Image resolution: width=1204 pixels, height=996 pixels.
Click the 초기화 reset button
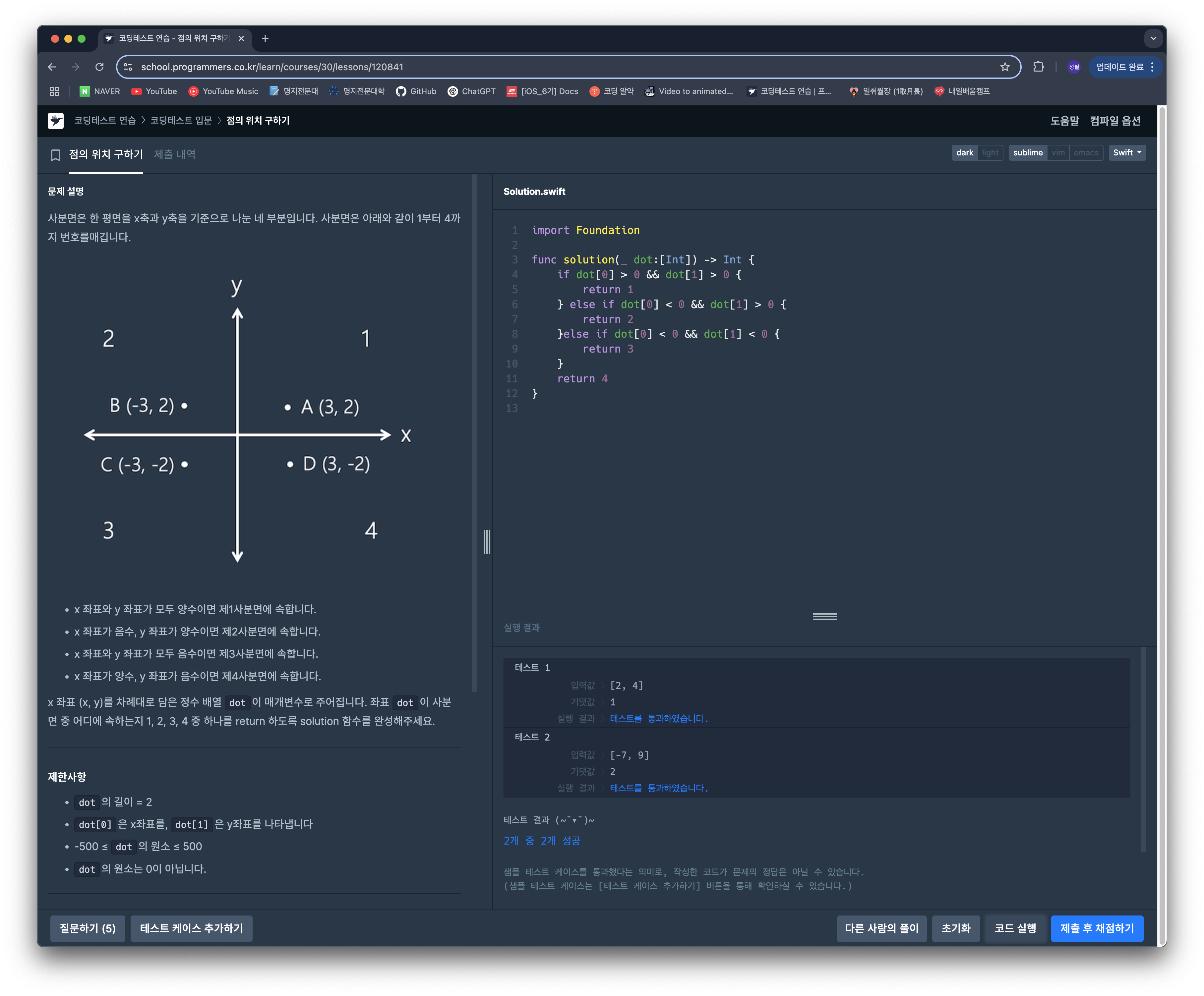(x=956, y=928)
